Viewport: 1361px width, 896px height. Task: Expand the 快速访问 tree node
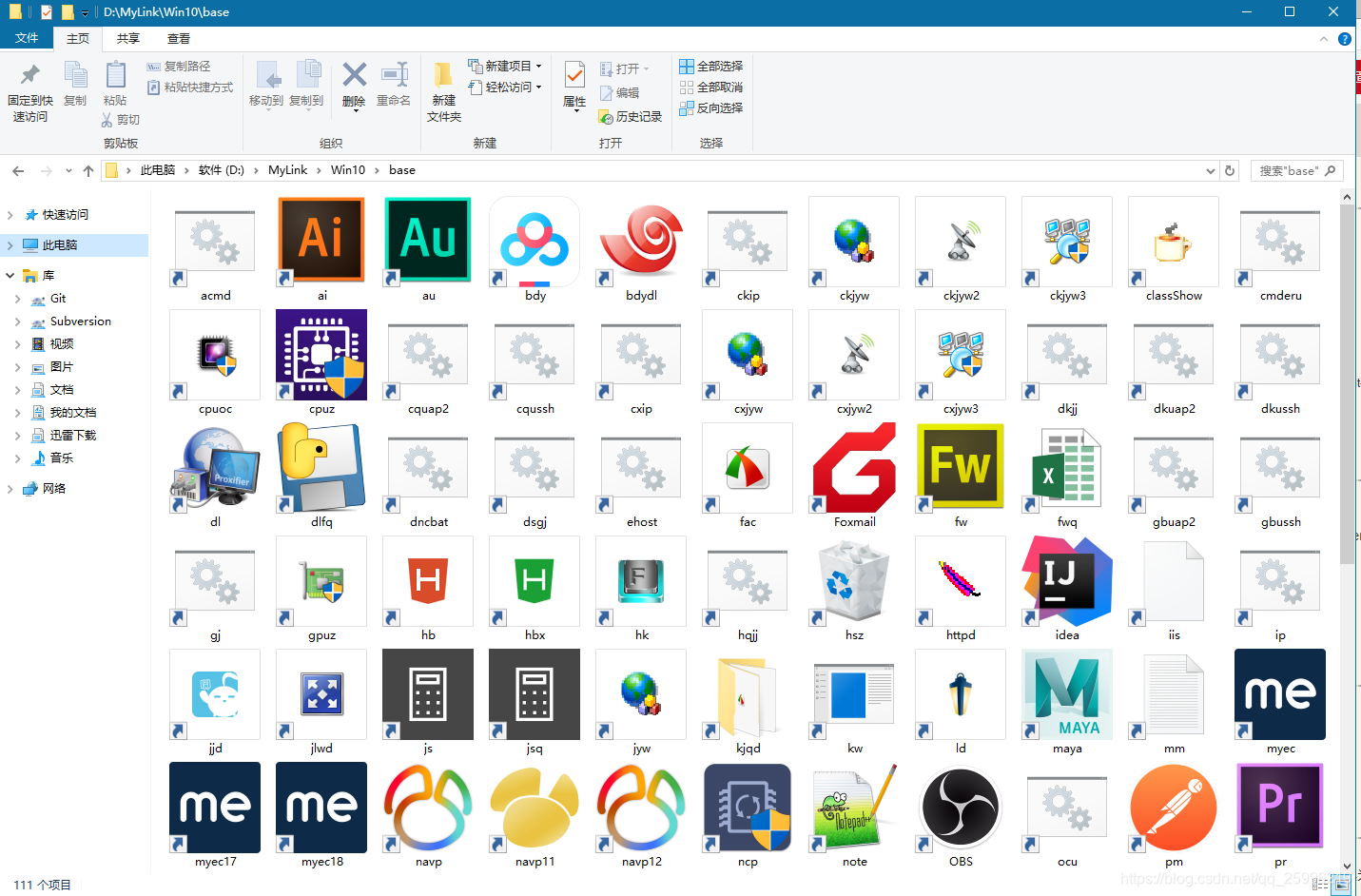(10, 215)
